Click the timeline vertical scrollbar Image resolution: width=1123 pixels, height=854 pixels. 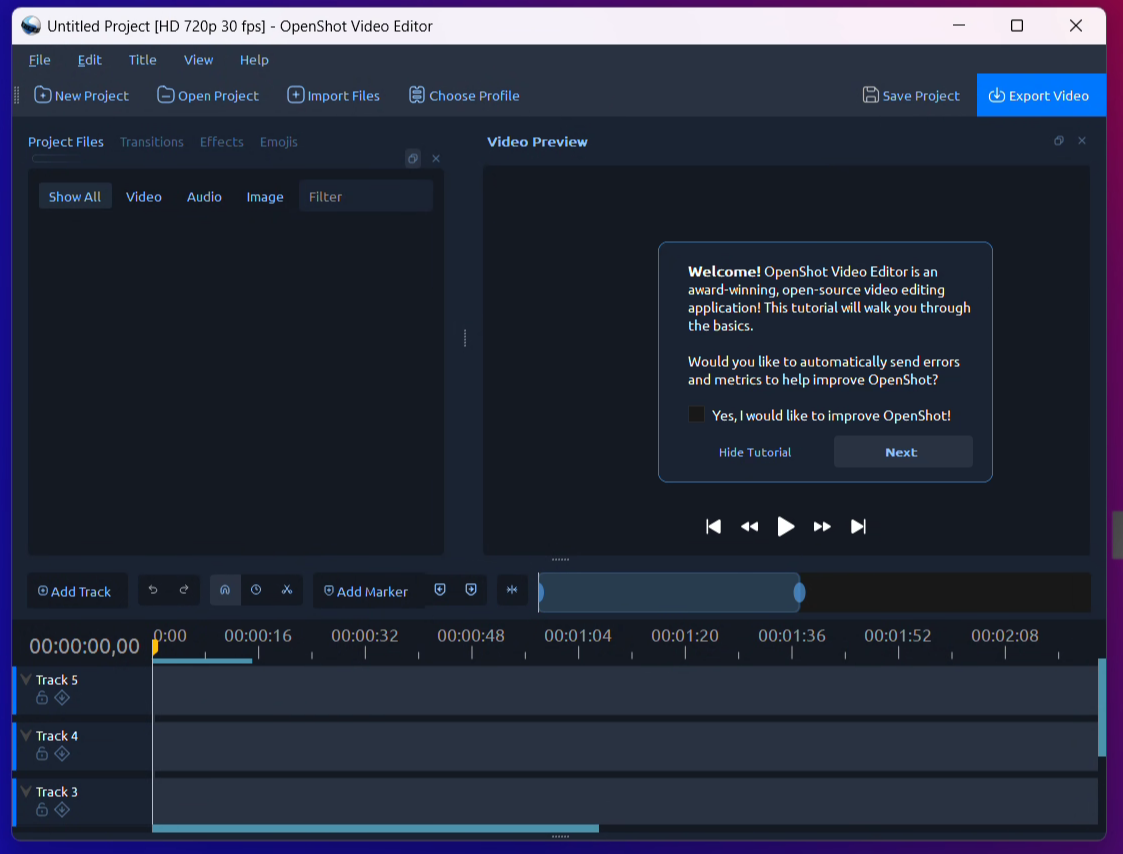[1102, 708]
